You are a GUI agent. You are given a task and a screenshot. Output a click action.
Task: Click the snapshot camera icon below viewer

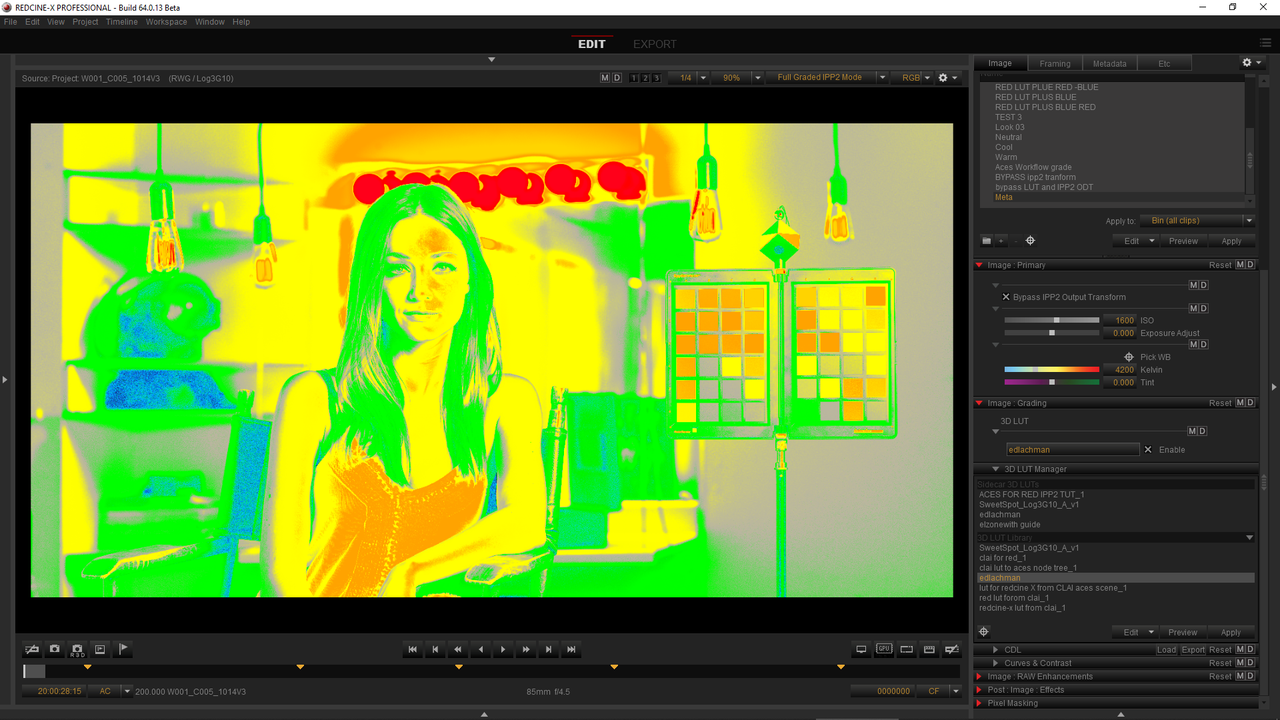55,649
